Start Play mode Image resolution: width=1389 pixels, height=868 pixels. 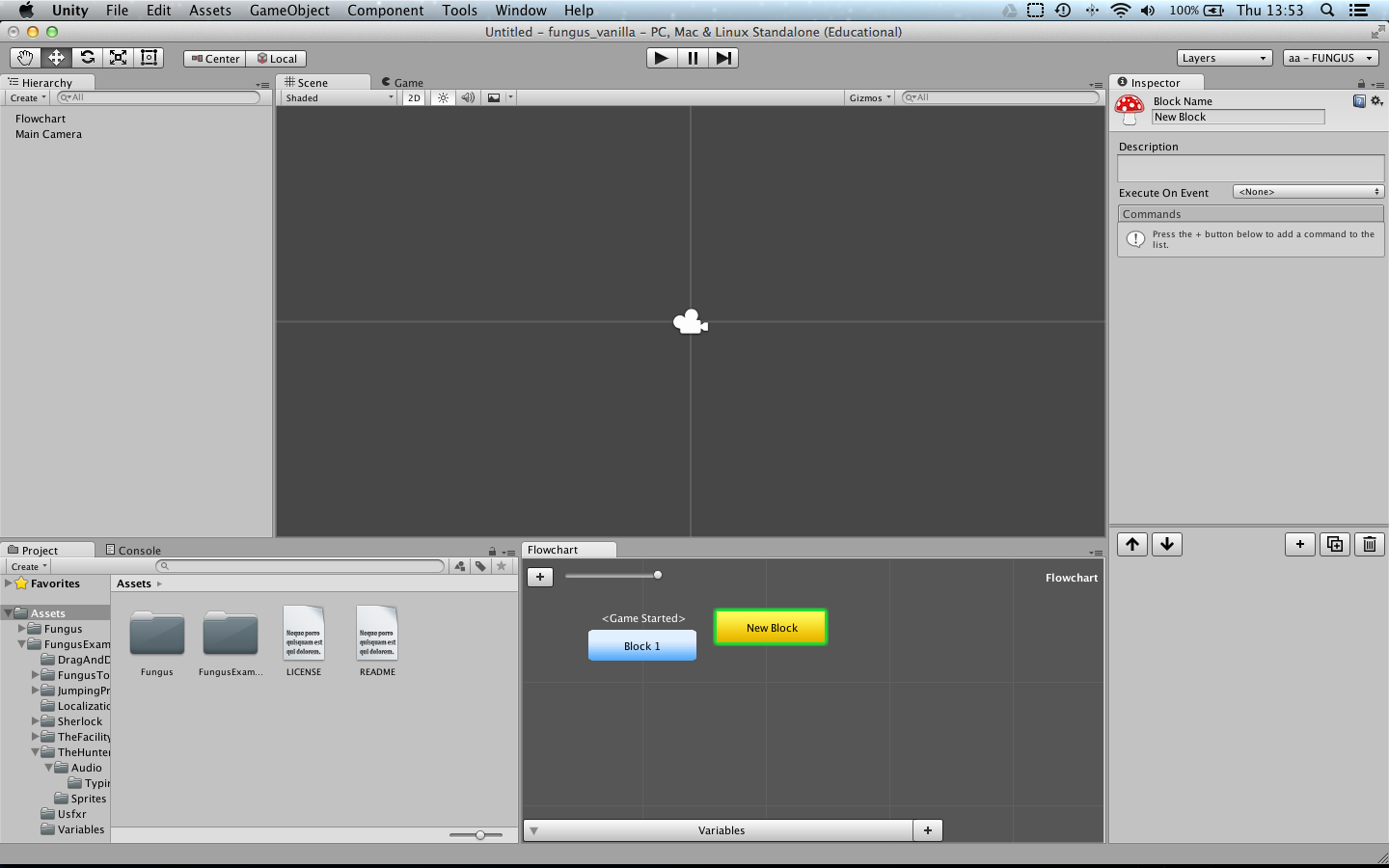661,58
